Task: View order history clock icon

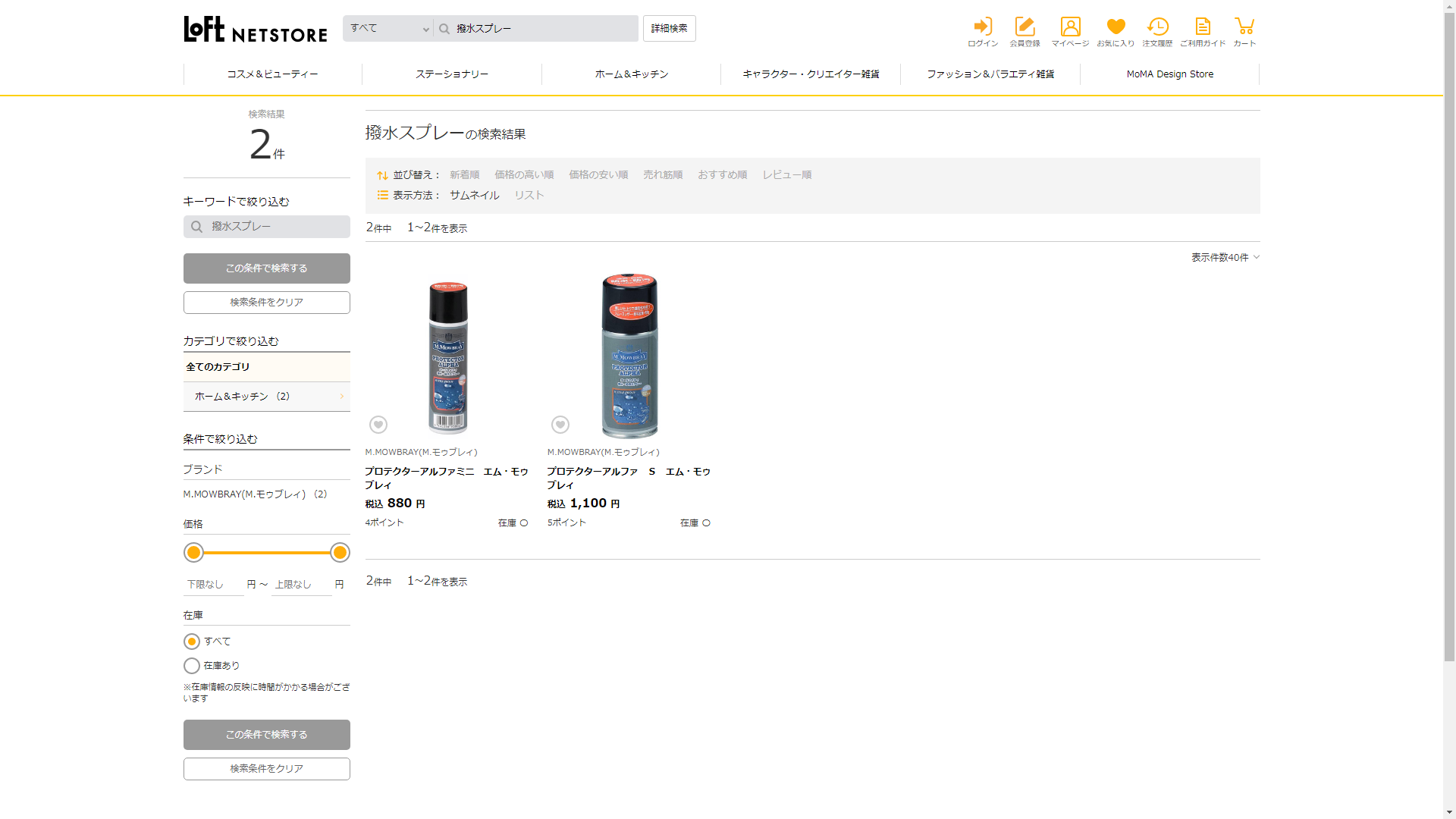Action: (x=1157, y=27)
